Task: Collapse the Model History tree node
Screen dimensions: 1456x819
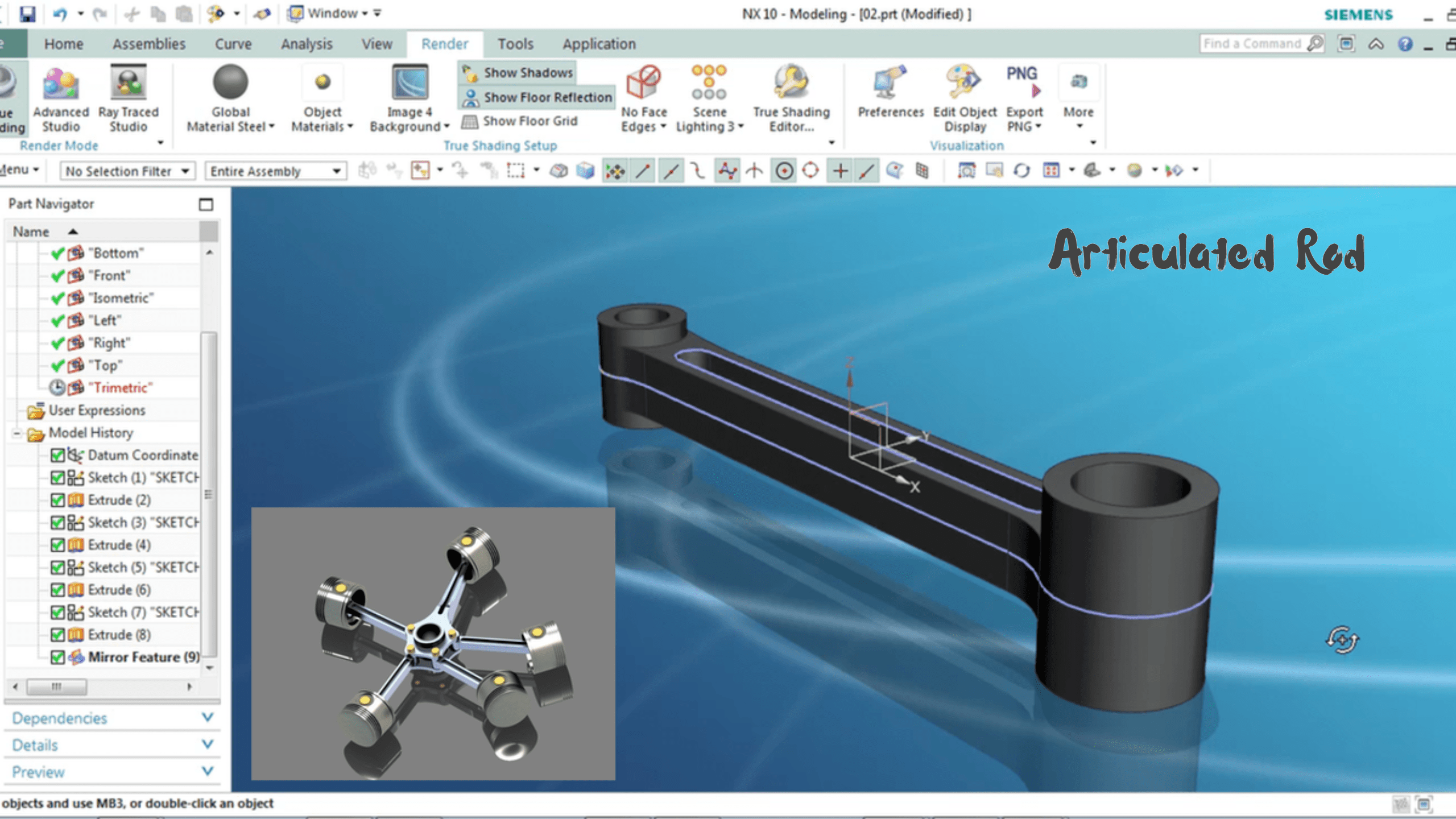Action: (x=16, y=432)
